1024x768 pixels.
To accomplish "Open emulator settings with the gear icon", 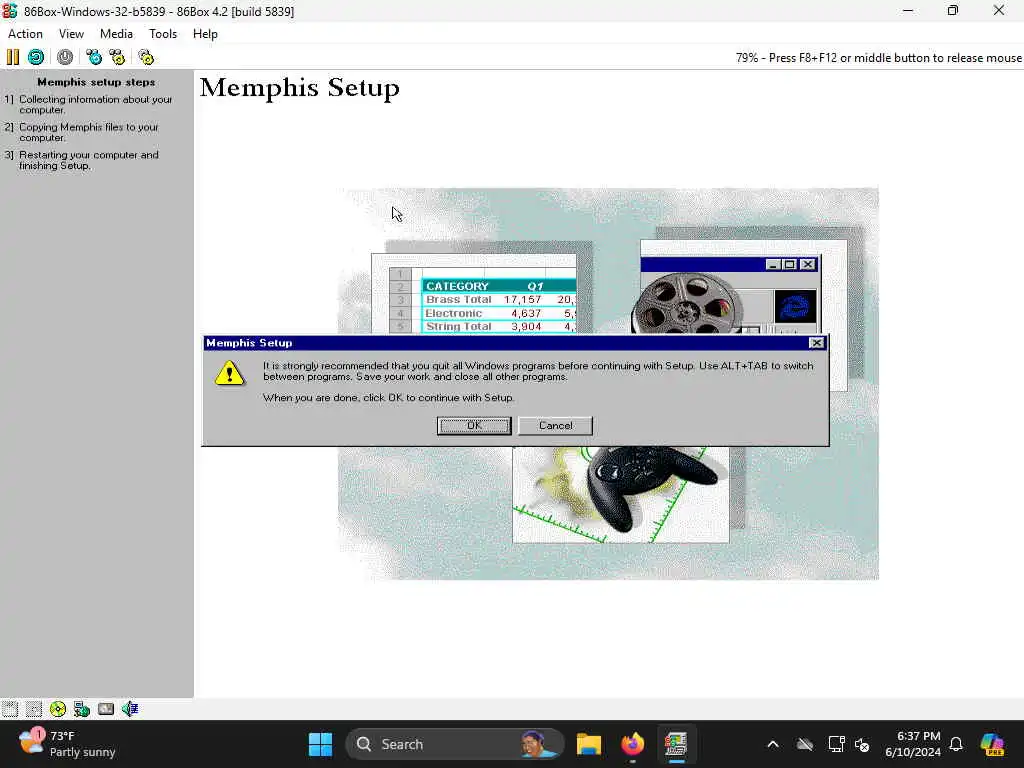I will coord(146,57).
